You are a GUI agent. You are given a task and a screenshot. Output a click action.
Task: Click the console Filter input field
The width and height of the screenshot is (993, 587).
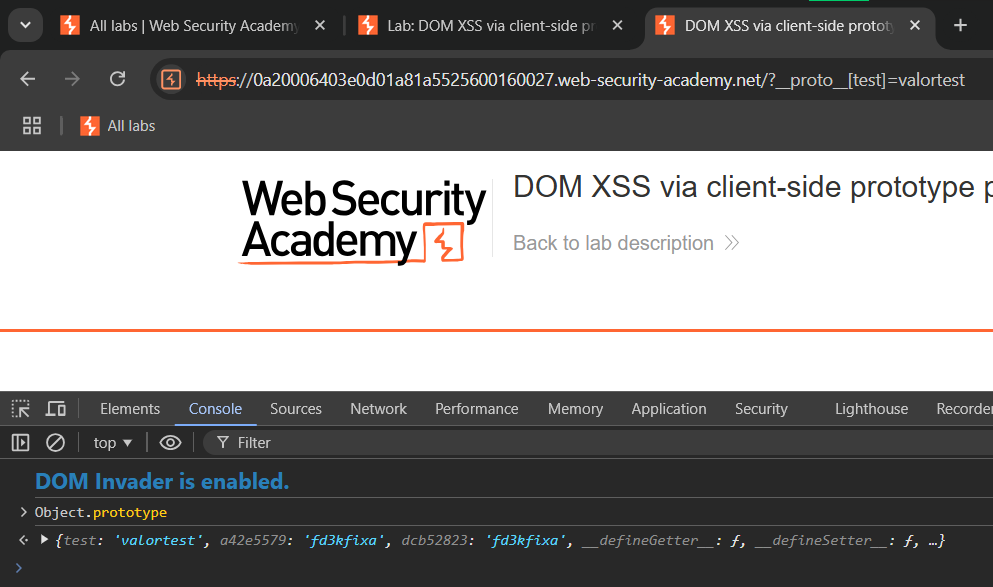600,442
